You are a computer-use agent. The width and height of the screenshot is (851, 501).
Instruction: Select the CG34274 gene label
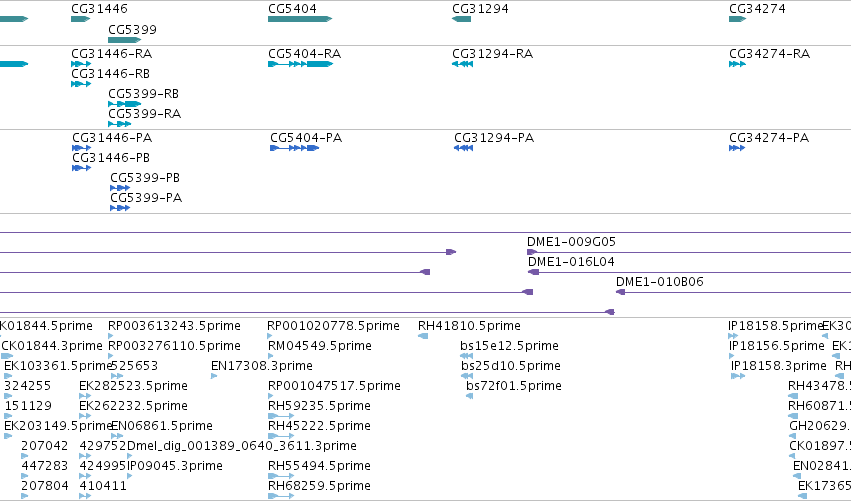pos(757,9)
